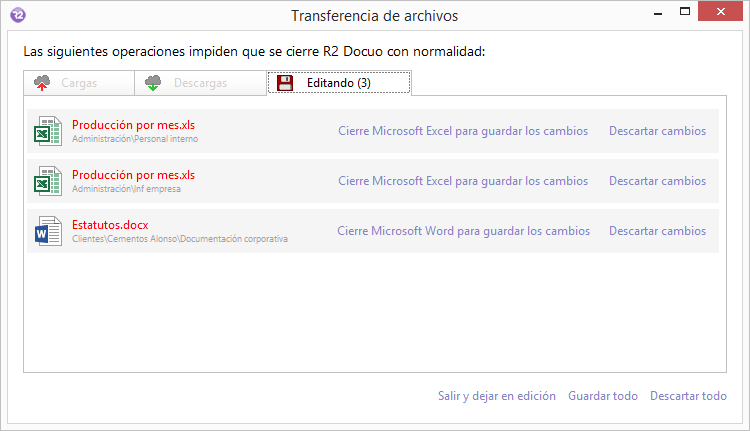
Task: Close the Transferencia de archivos window
Action: point(720,11)
